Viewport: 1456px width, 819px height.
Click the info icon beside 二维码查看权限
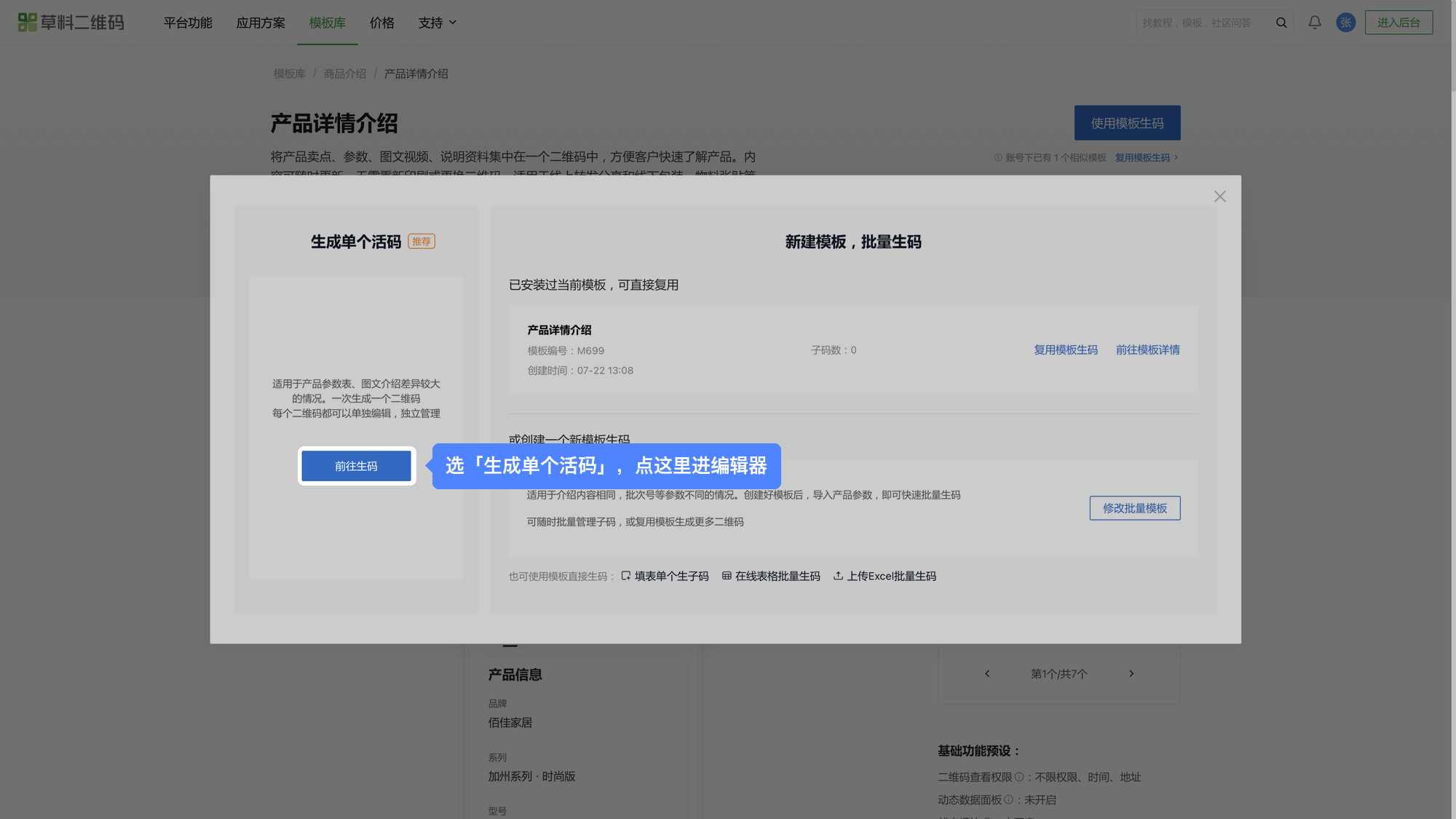[1019, 777]
